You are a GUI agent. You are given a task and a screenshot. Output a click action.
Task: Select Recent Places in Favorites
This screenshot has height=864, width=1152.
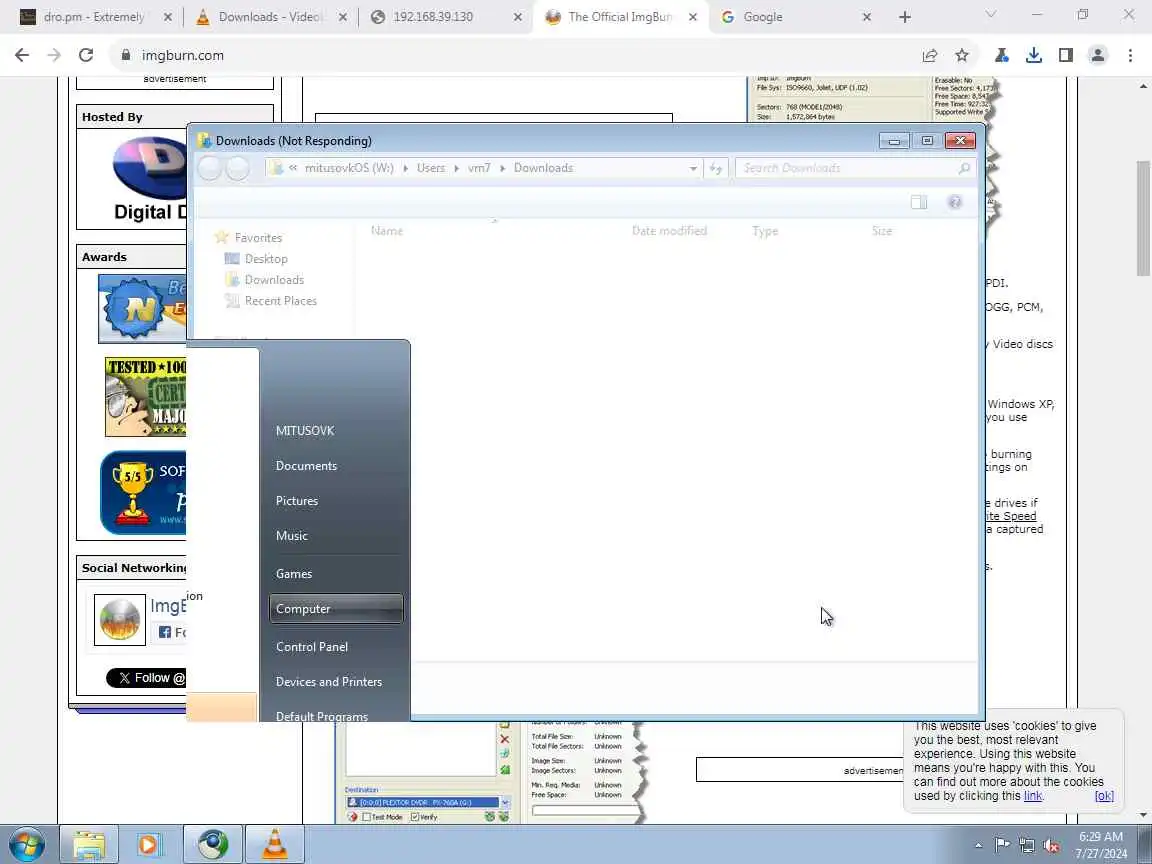281,300
